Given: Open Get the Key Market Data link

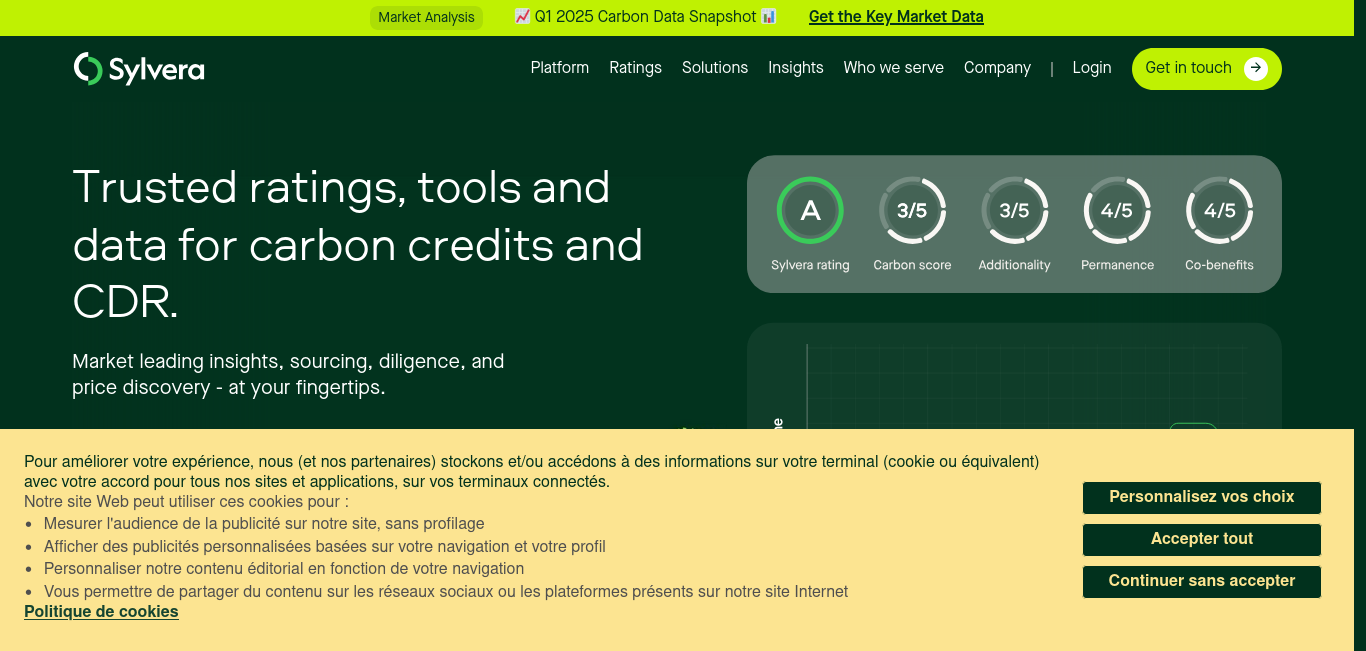Looking at the screenshot, I should click(896, 16).
